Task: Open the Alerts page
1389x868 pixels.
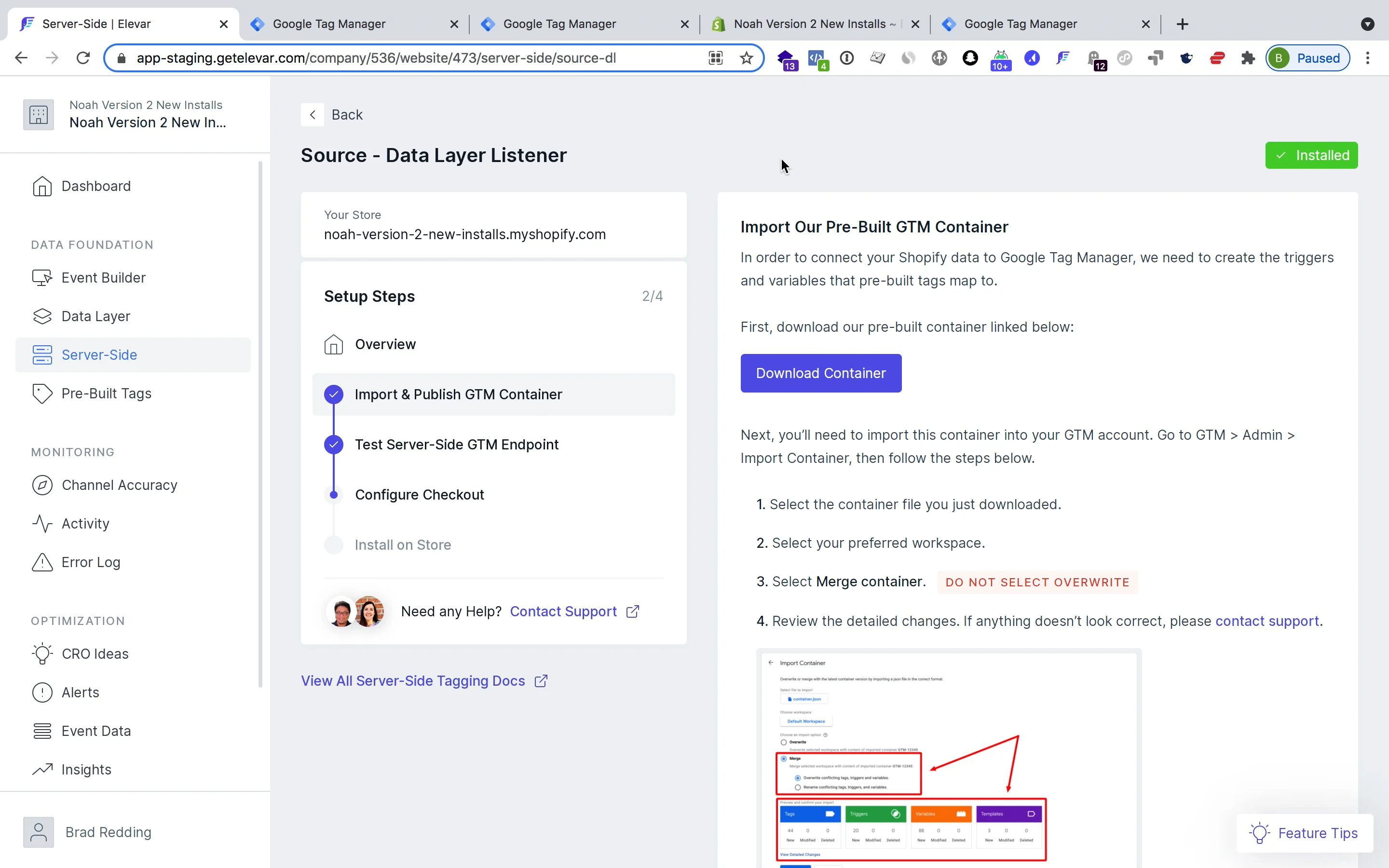Action: (x=66, y=692)
